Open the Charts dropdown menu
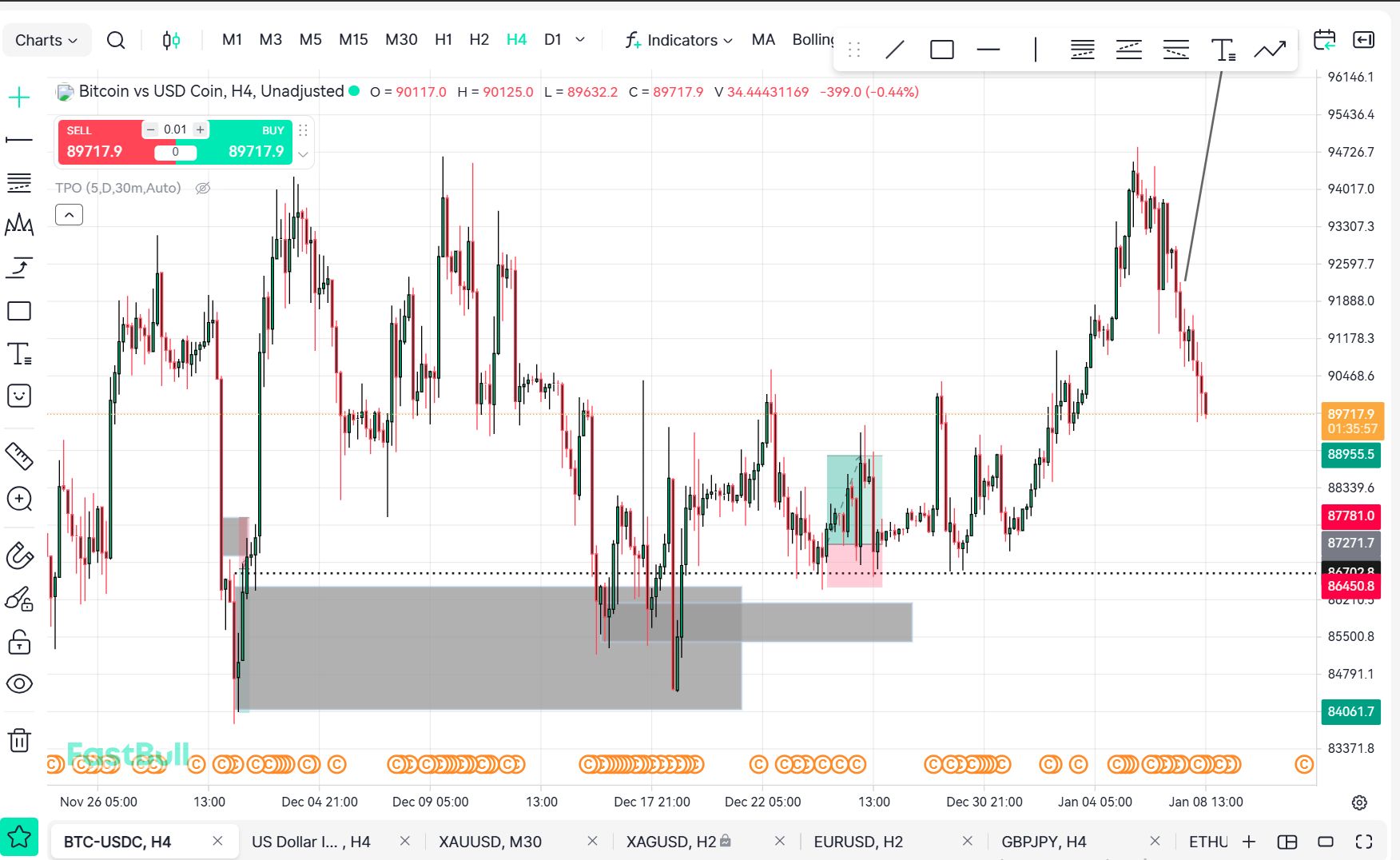1400x860 pixels. (x=46, y=40)
